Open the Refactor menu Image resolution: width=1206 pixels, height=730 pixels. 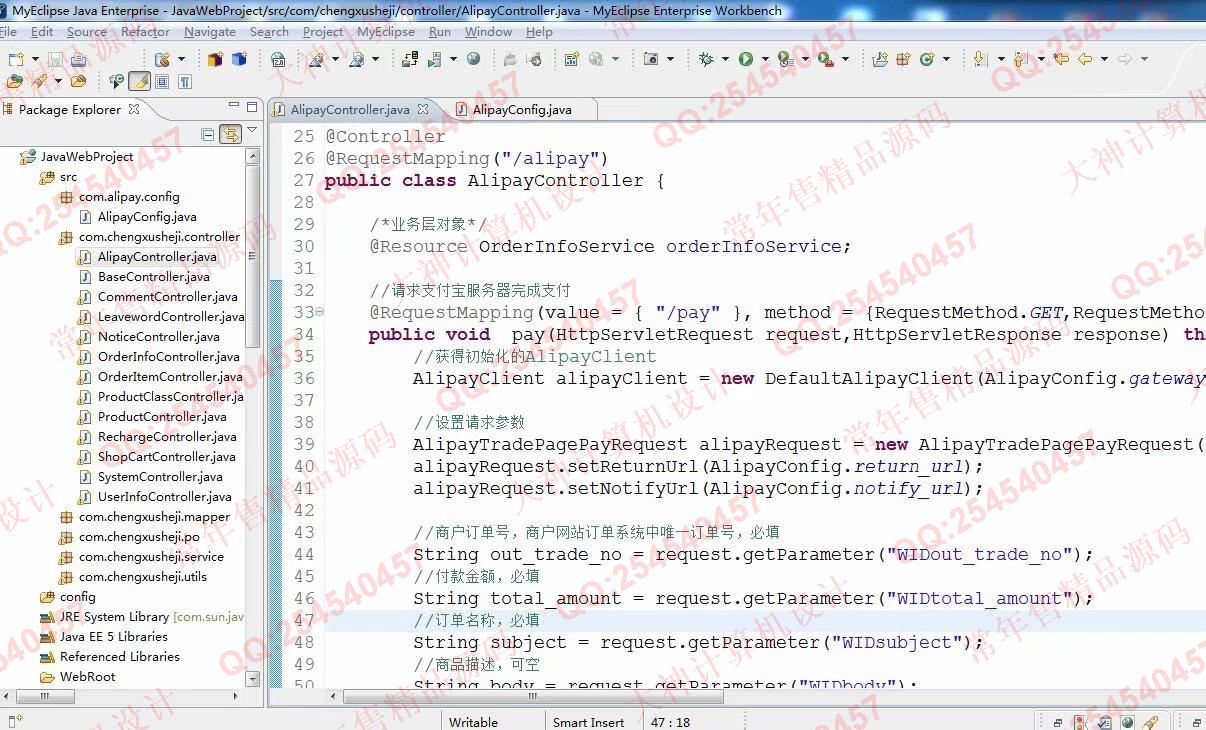[146, 32]
